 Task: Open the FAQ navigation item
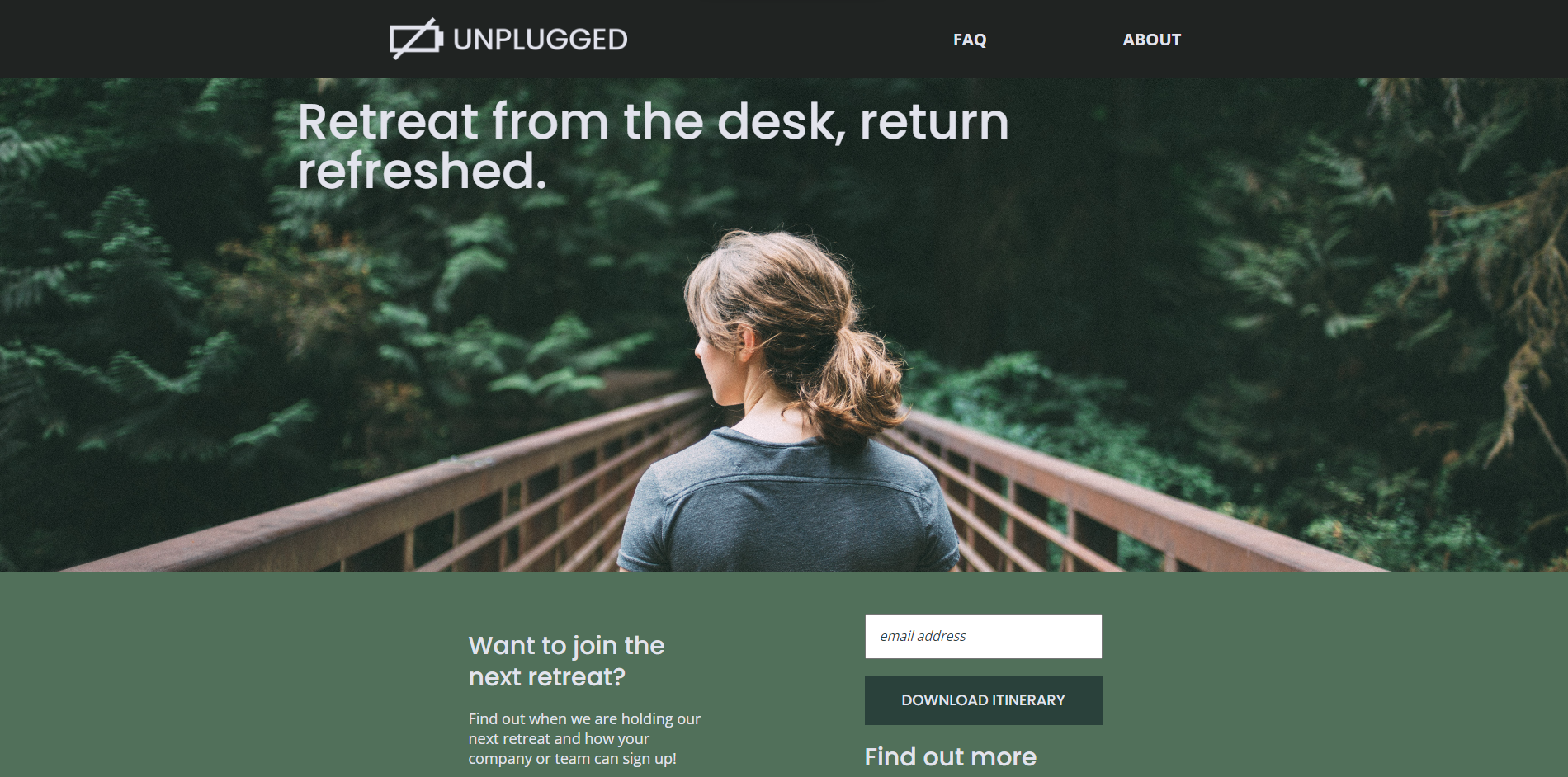click(970, 40)
